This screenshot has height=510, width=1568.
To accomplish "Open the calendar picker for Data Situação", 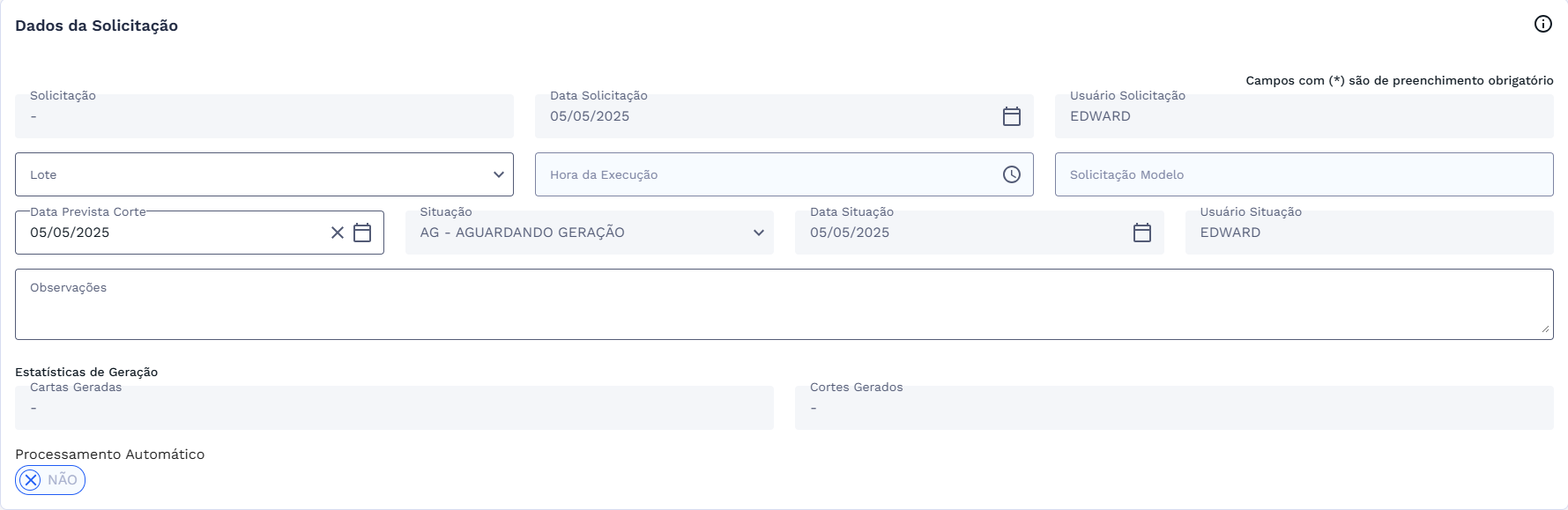I will pyautogui.click(x=1142, y=233).
